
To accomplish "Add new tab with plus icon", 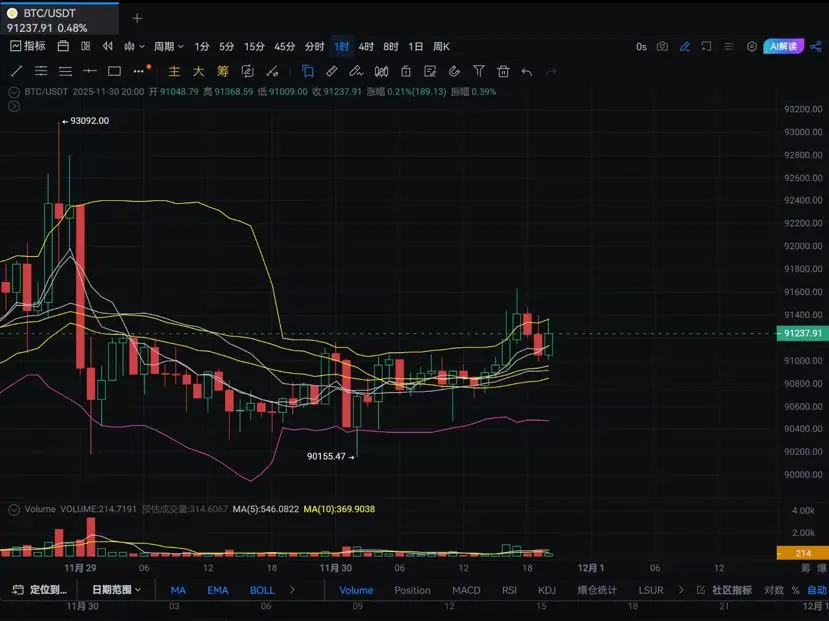I will click(x=137, y=18).
